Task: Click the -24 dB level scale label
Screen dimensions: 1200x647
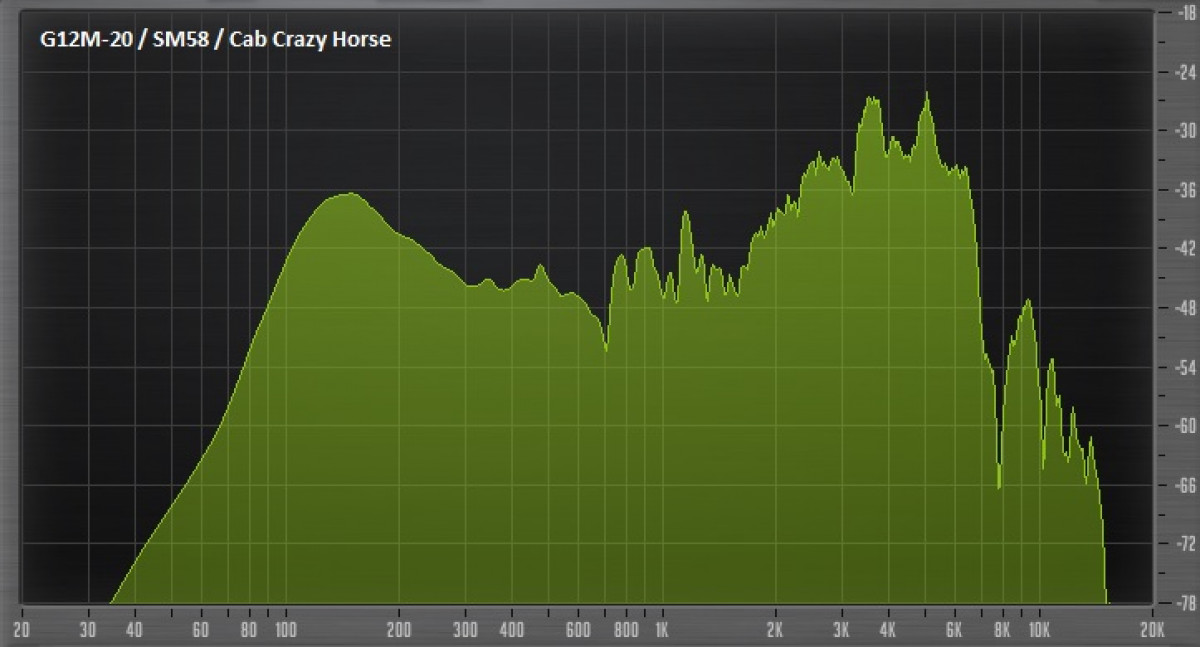Action: coord(1186,71)
